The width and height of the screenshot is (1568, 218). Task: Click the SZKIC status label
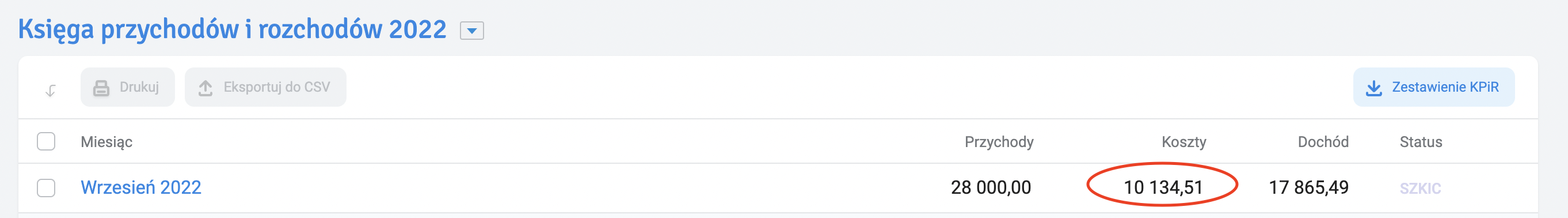(1420, 189)
